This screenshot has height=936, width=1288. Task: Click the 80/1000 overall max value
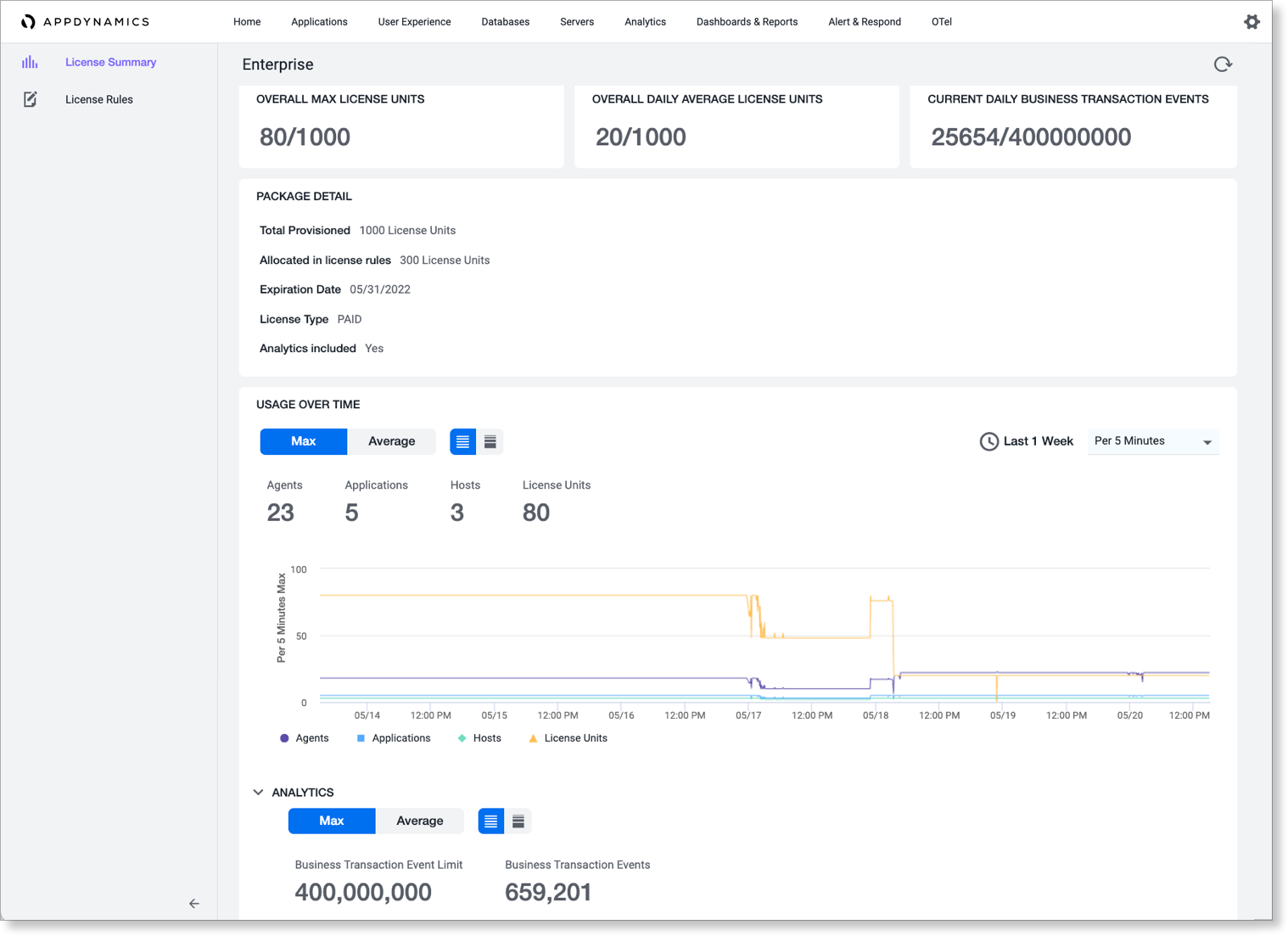click(x=305, y=137)
